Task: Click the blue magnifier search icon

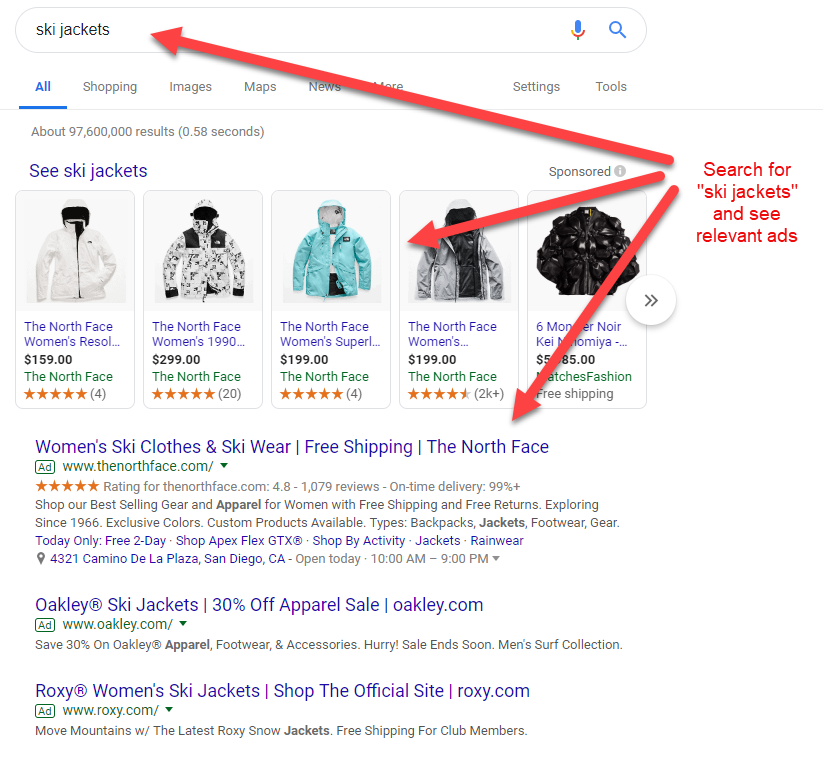Action: click(617, 30)
